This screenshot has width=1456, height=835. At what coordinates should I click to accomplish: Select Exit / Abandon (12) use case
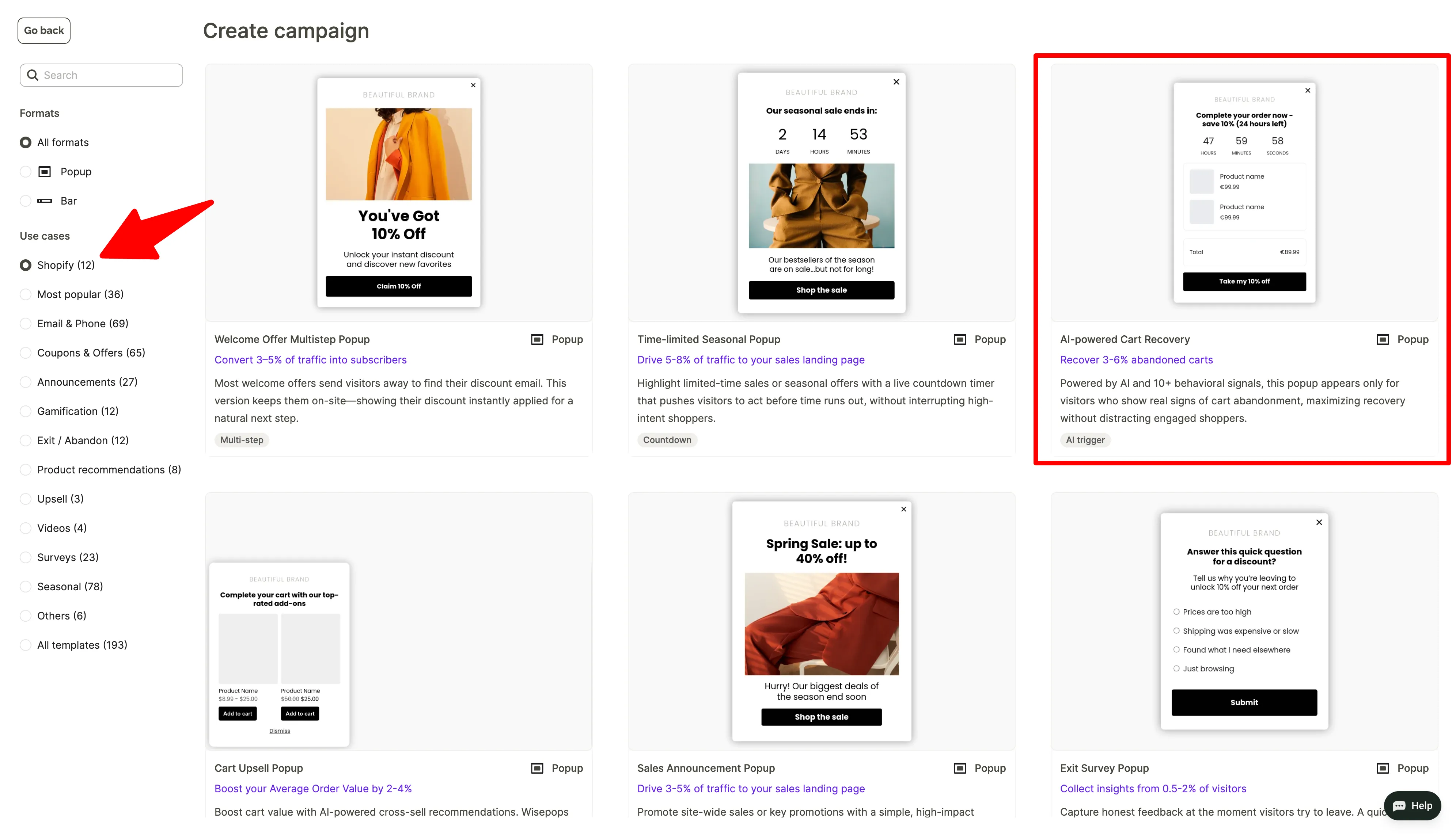(25, 441)
